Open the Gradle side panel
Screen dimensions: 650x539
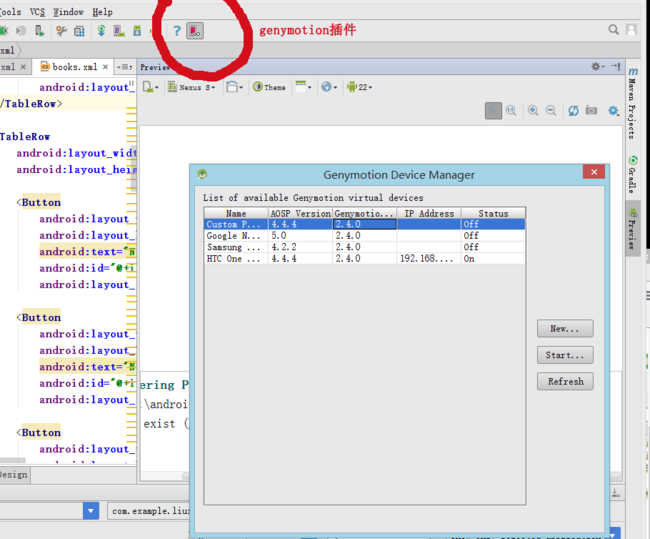click(x=632, y=174)
